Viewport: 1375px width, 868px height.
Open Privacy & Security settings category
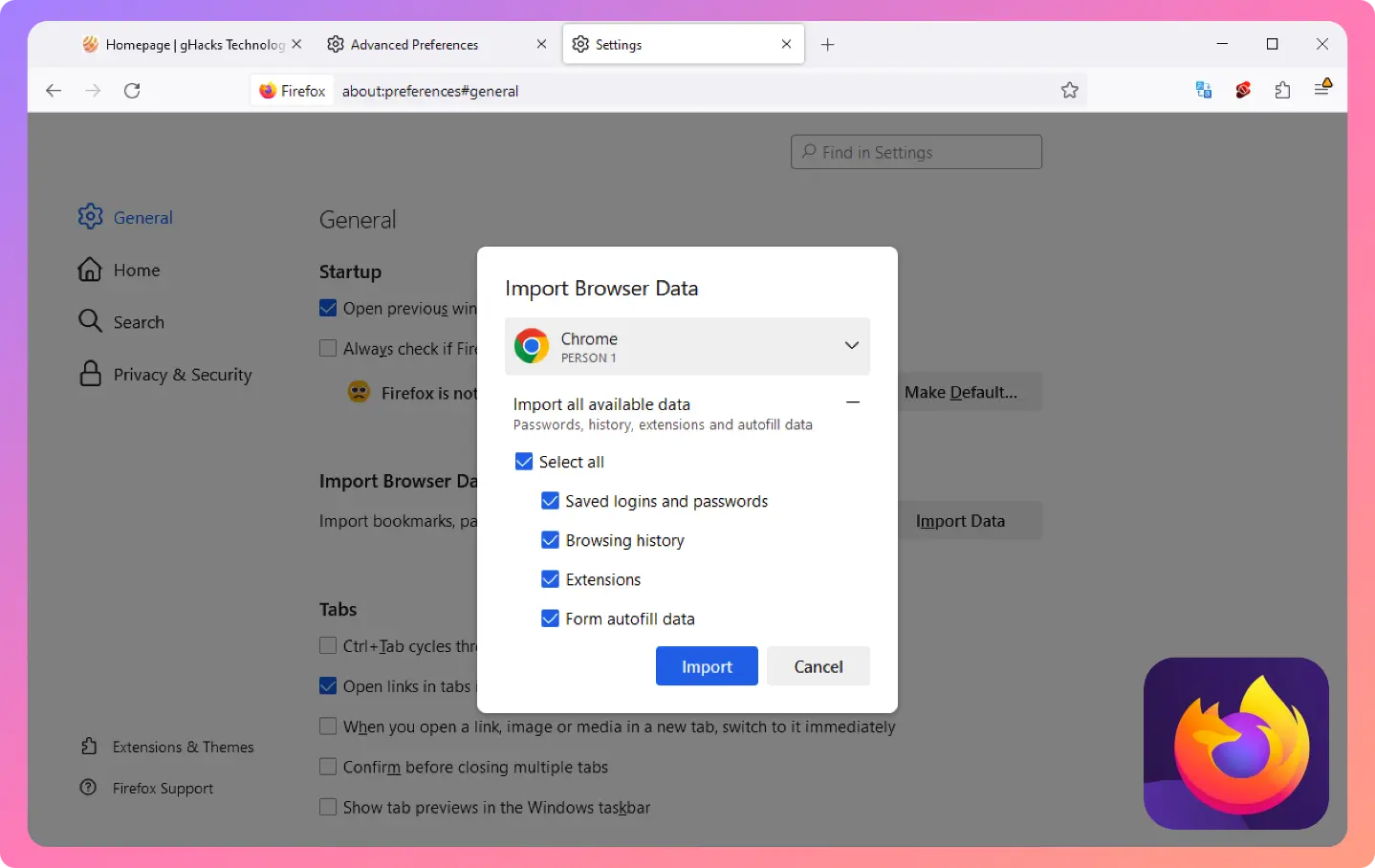pos(182,375)
